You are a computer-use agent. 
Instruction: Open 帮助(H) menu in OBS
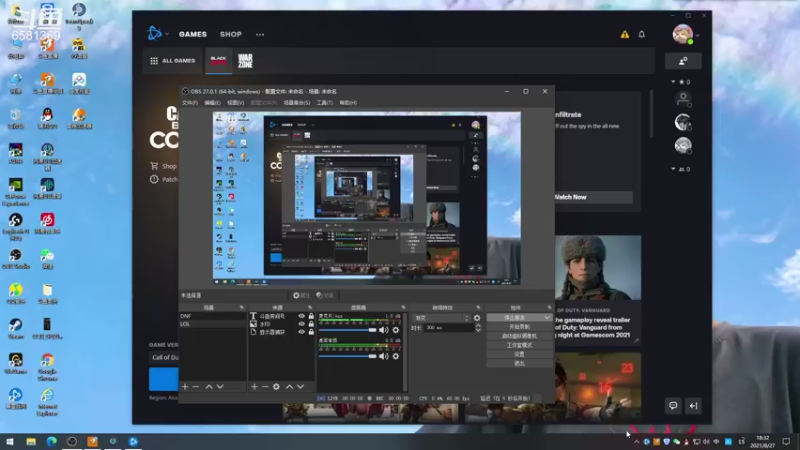(x=348, y=103)
